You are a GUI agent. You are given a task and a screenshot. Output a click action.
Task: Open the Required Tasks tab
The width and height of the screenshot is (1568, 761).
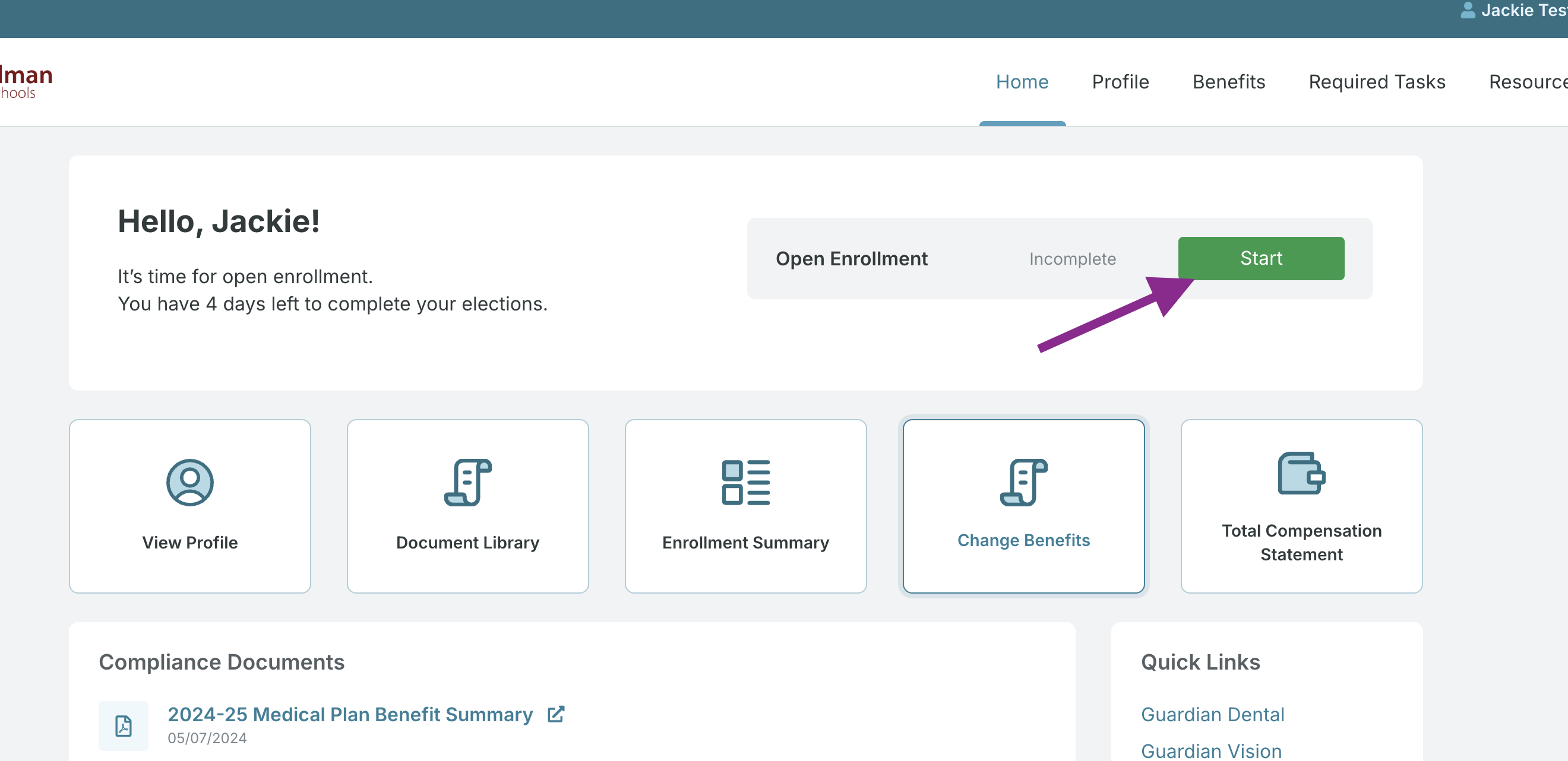pos(1377,81)
